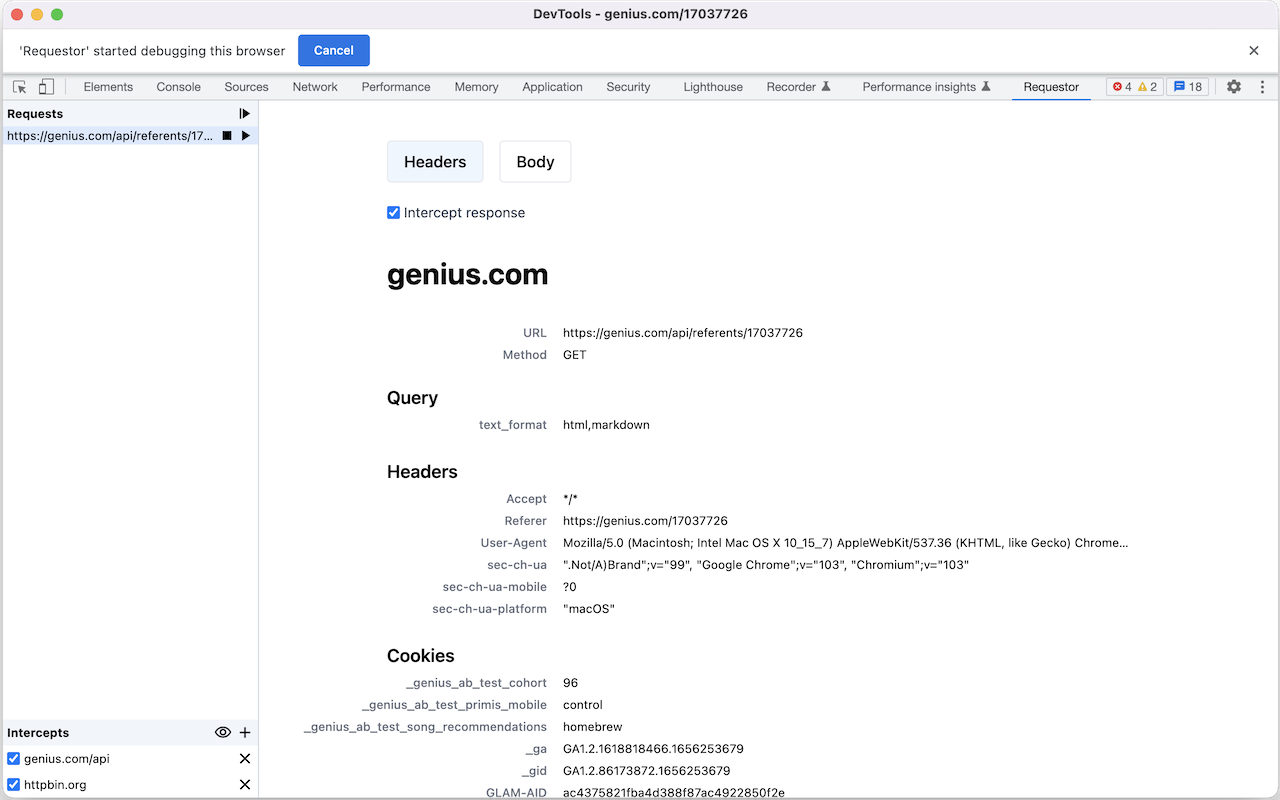Add a new intercept with plus icon

tap(245, 733)
